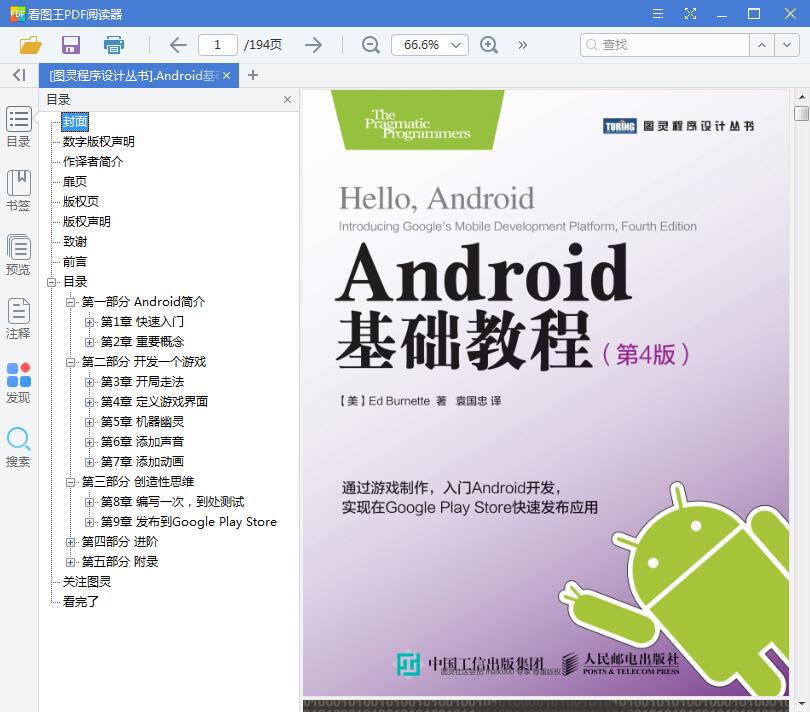Toggle fullscreen mode
This screenshot has width=810, height=712.
(x=690, y=14)
